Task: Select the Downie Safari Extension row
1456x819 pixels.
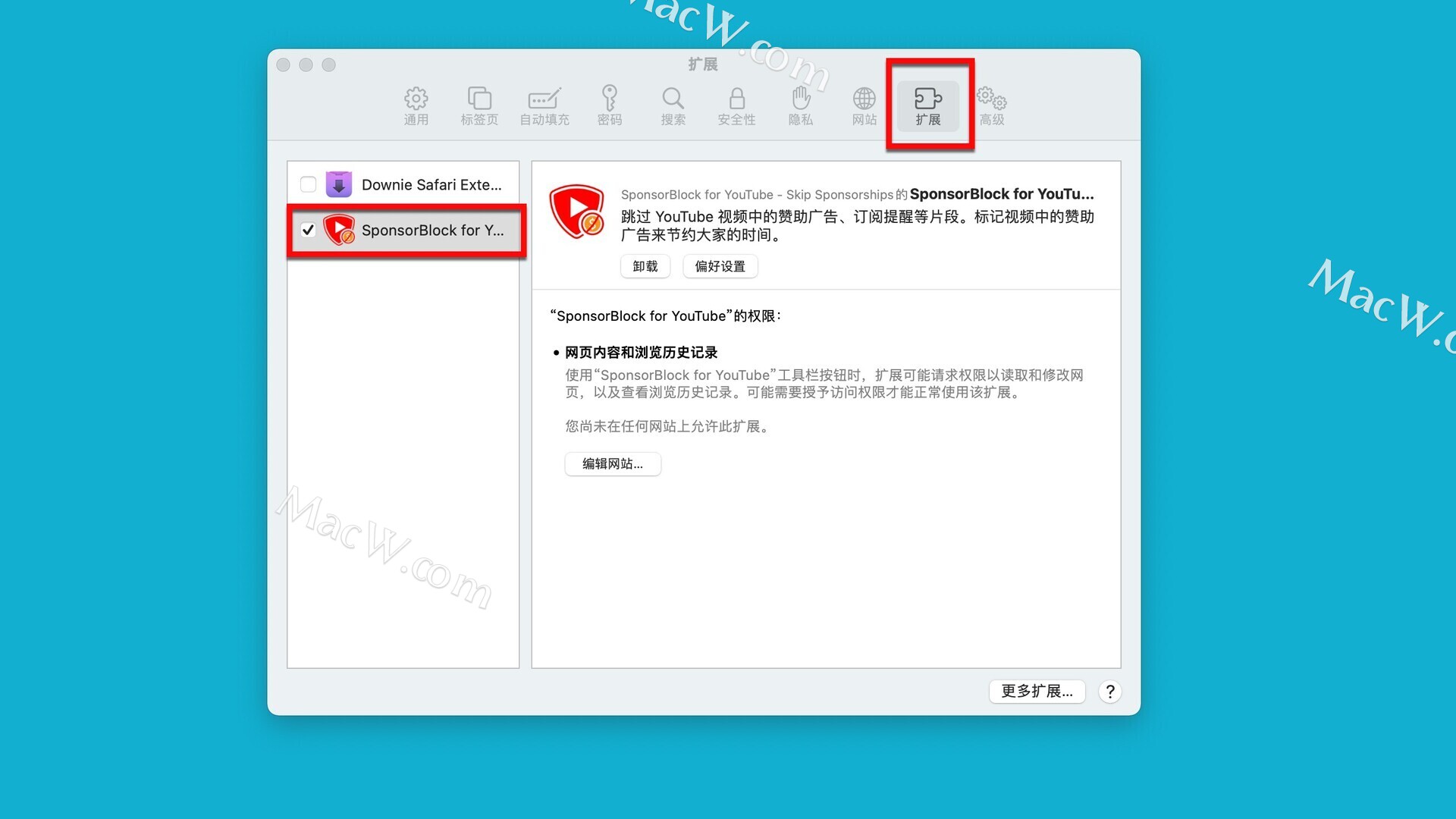Action: (403, 184)
